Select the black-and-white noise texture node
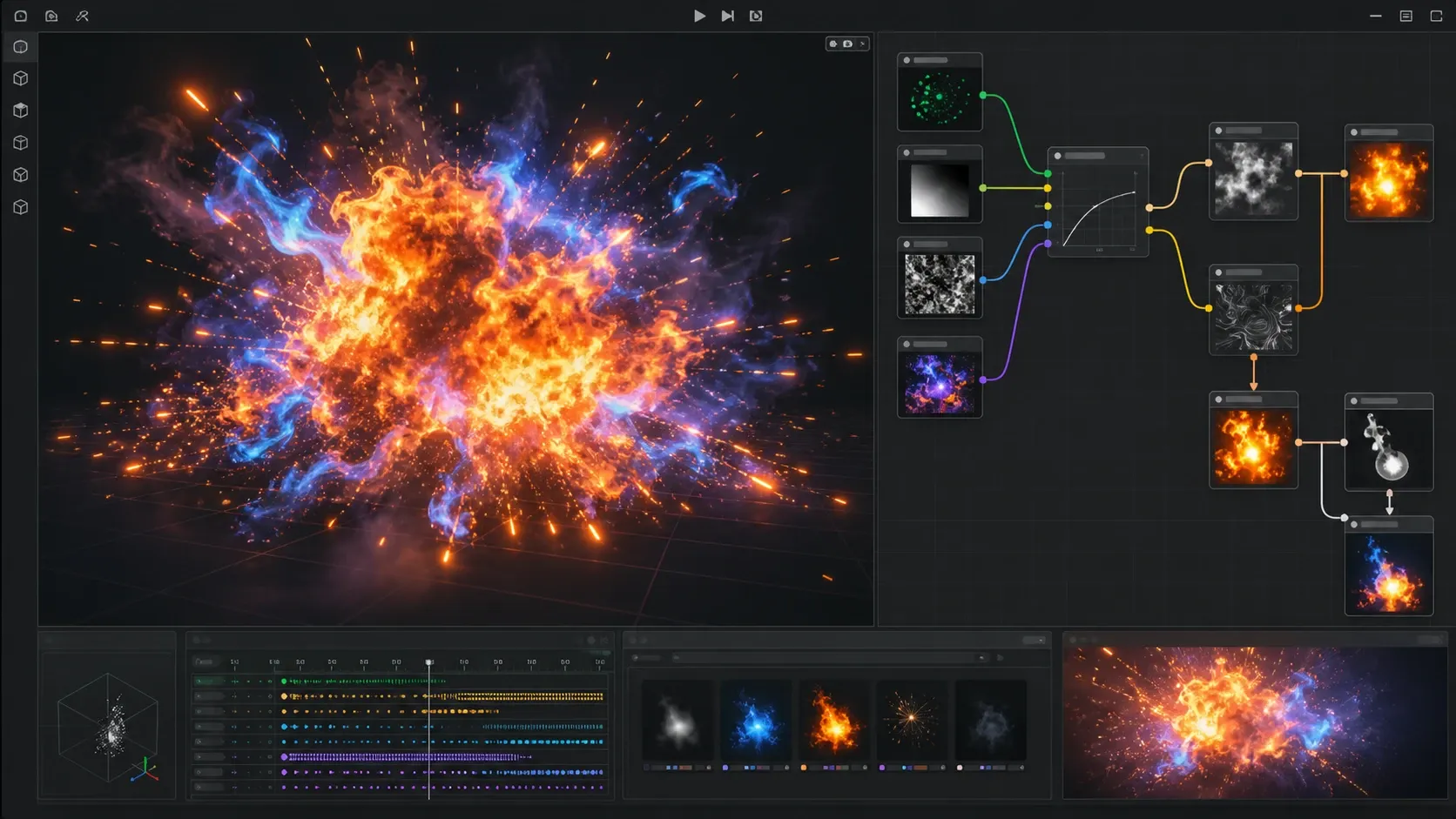 tap(940, 284)
